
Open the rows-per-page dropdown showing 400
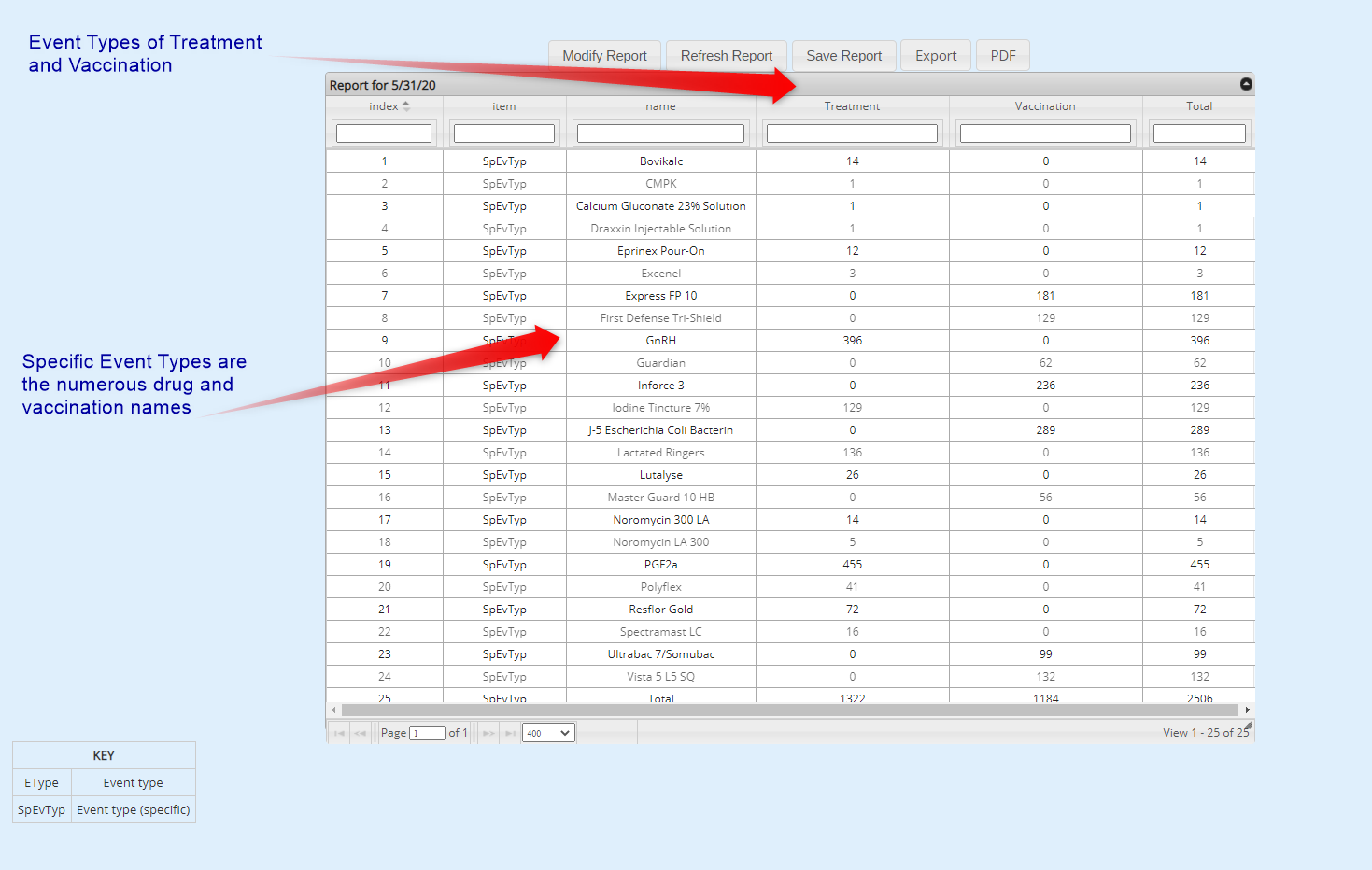(x=548, y=733)
